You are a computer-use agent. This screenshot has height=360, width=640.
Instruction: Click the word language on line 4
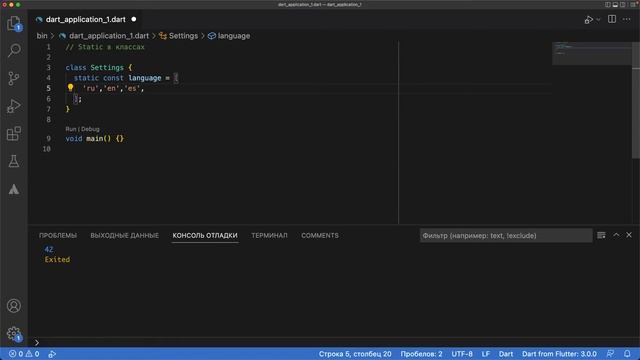click(144, 78)
